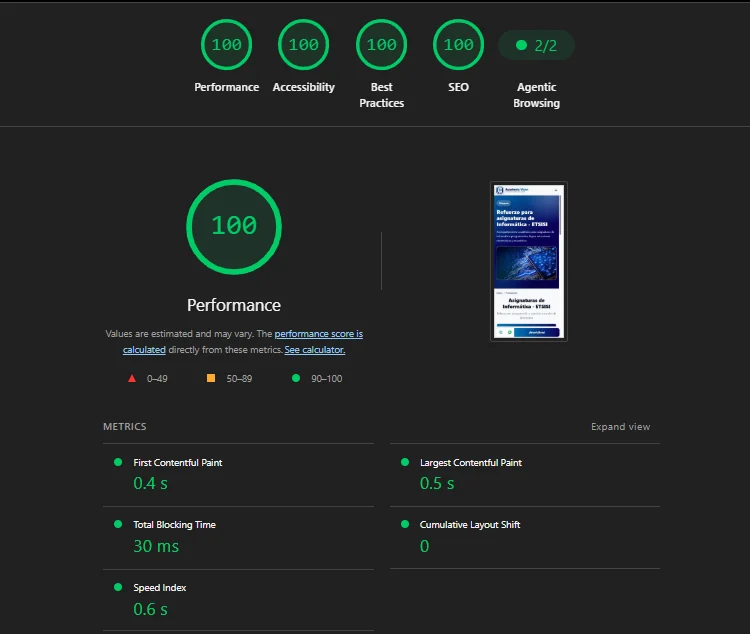
Task: Open the Accessibility category label
Action: pos(304,87)
